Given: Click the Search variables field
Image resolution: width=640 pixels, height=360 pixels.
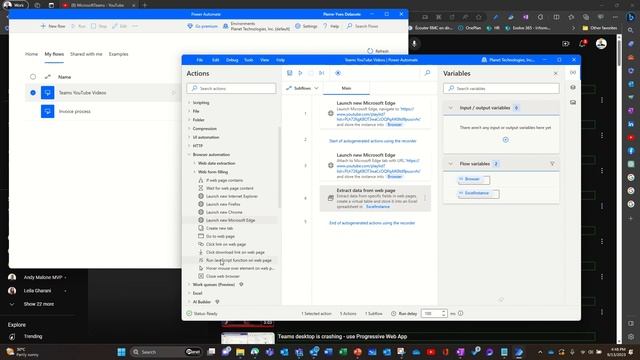Looking at the screenshot, I should [501, 89].
